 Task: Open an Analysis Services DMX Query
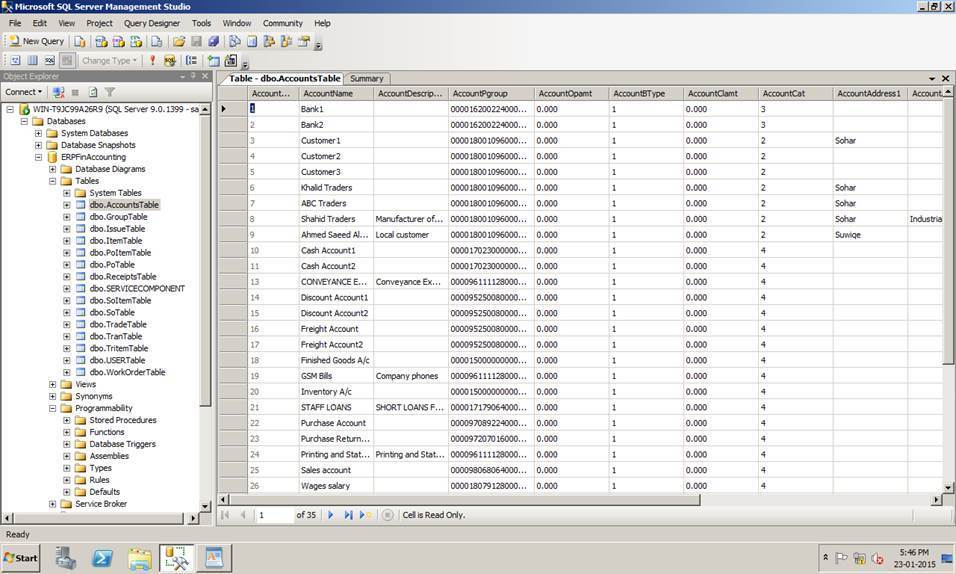(118, 41)
